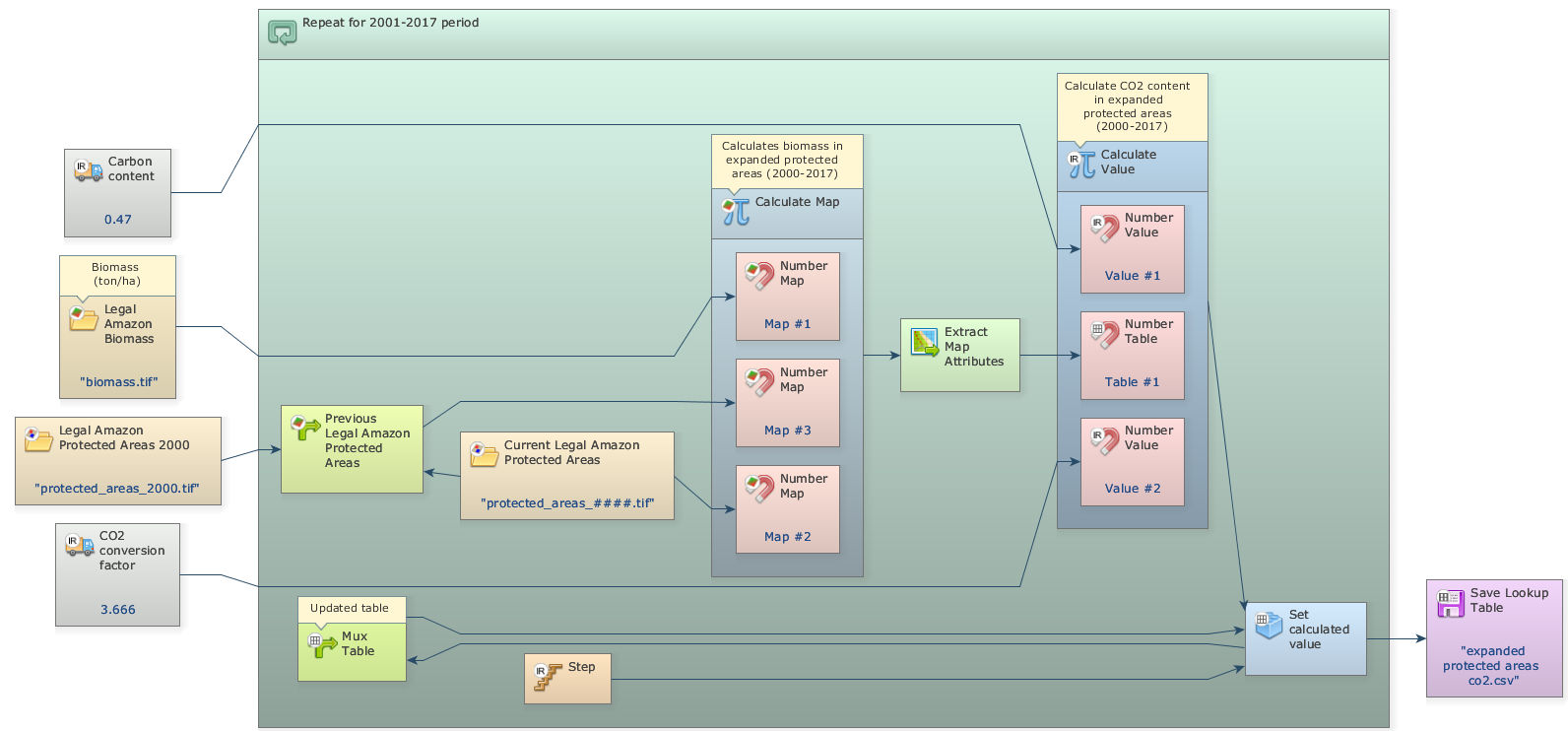Select the "protected_areas_2000.tif" filename text
1568x731 pixels.
tap(117, 489)
